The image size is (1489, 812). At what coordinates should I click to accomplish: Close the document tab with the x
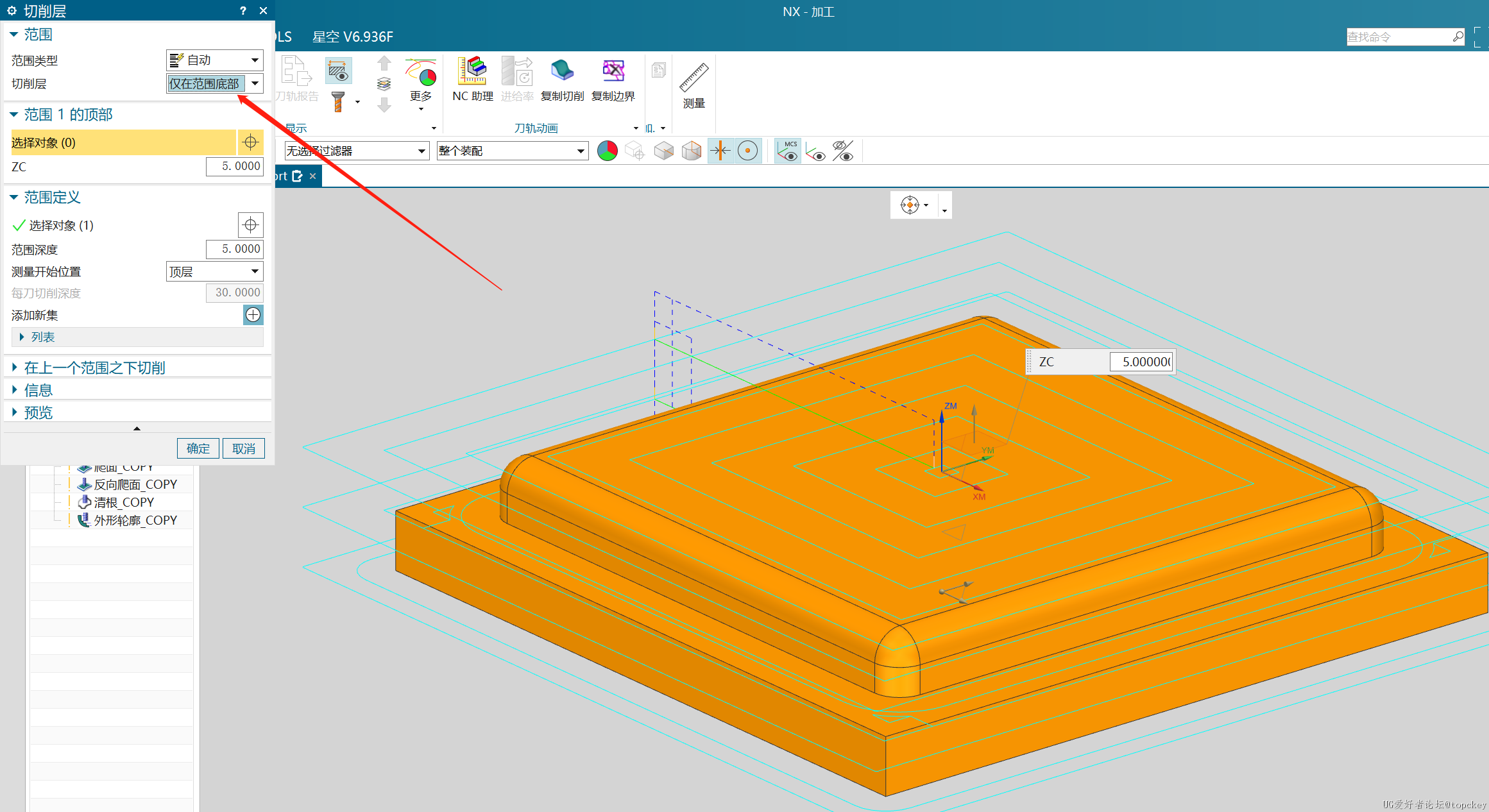coord(312,176)
